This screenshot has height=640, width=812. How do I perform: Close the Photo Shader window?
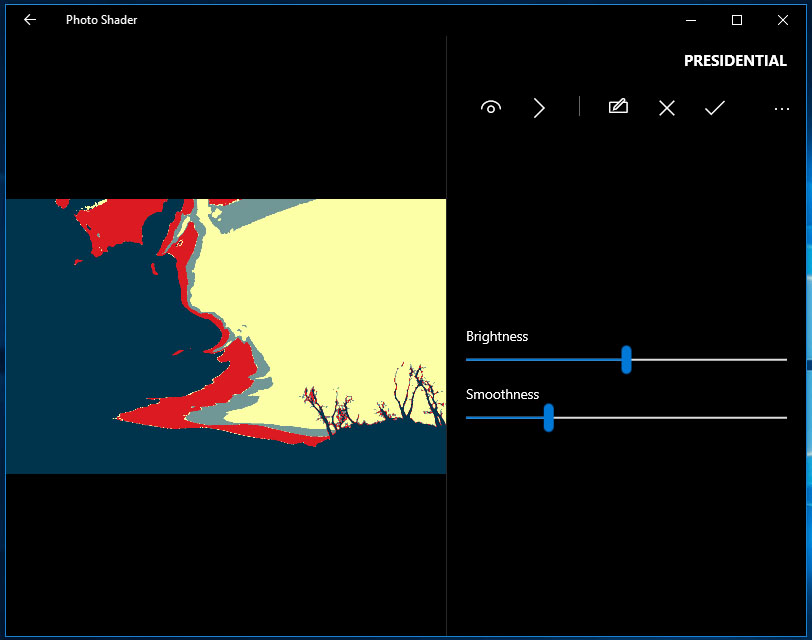[782, 20]
